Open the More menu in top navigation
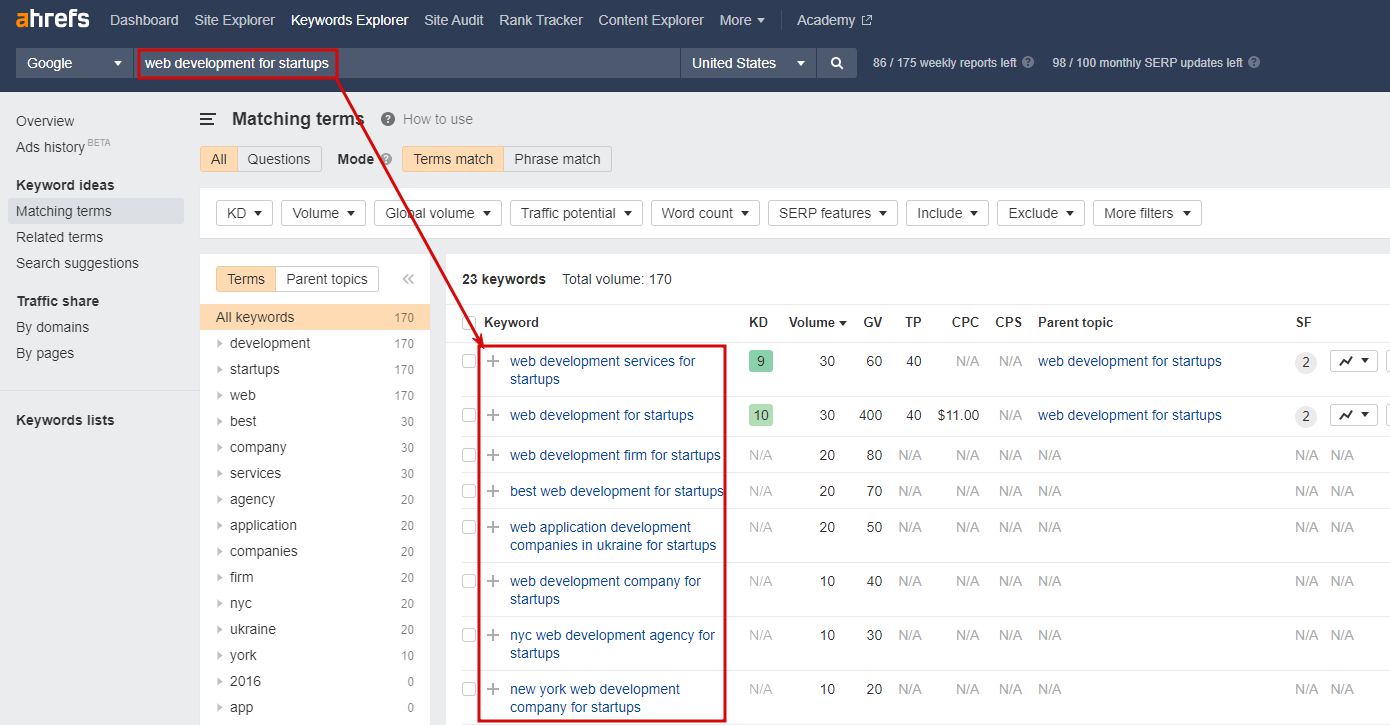This screenshot has width=1390, height=725. point(742,20)
